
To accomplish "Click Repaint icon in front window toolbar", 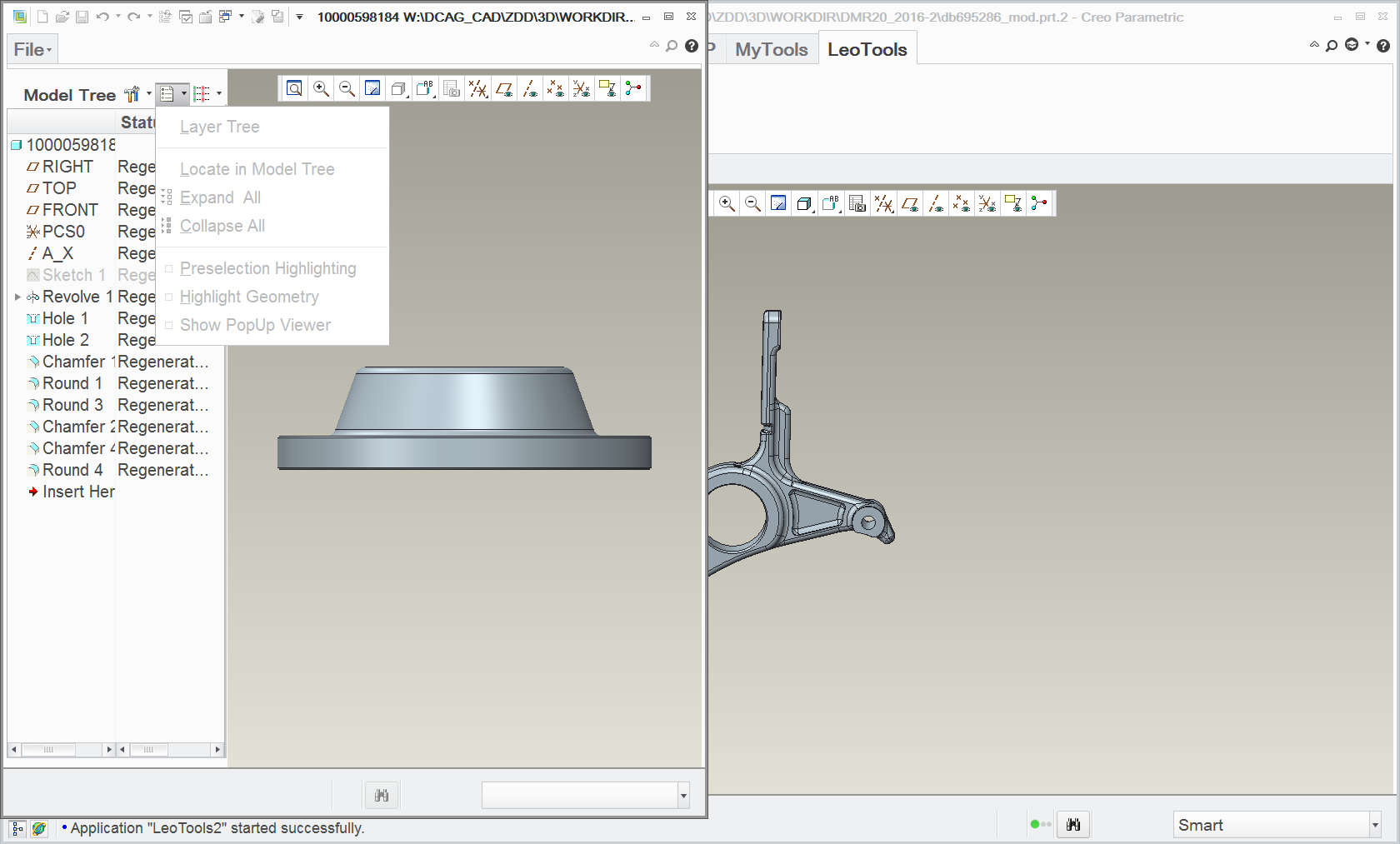I will (372, 88).
